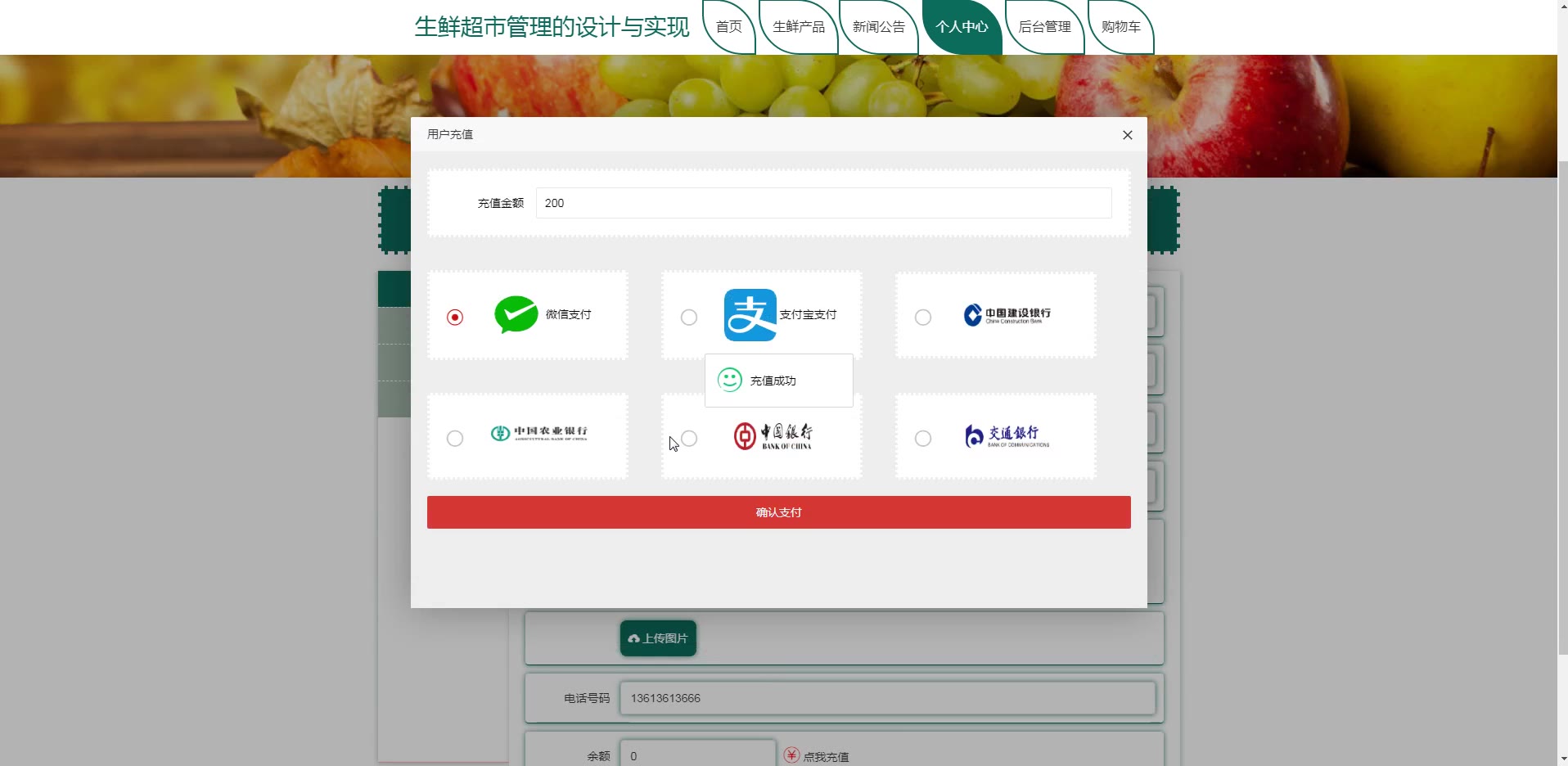Click the smiley icon in success toast
Image resolution: width=1568 pixels, height=766 pixels.
click(x=729, y=380)
